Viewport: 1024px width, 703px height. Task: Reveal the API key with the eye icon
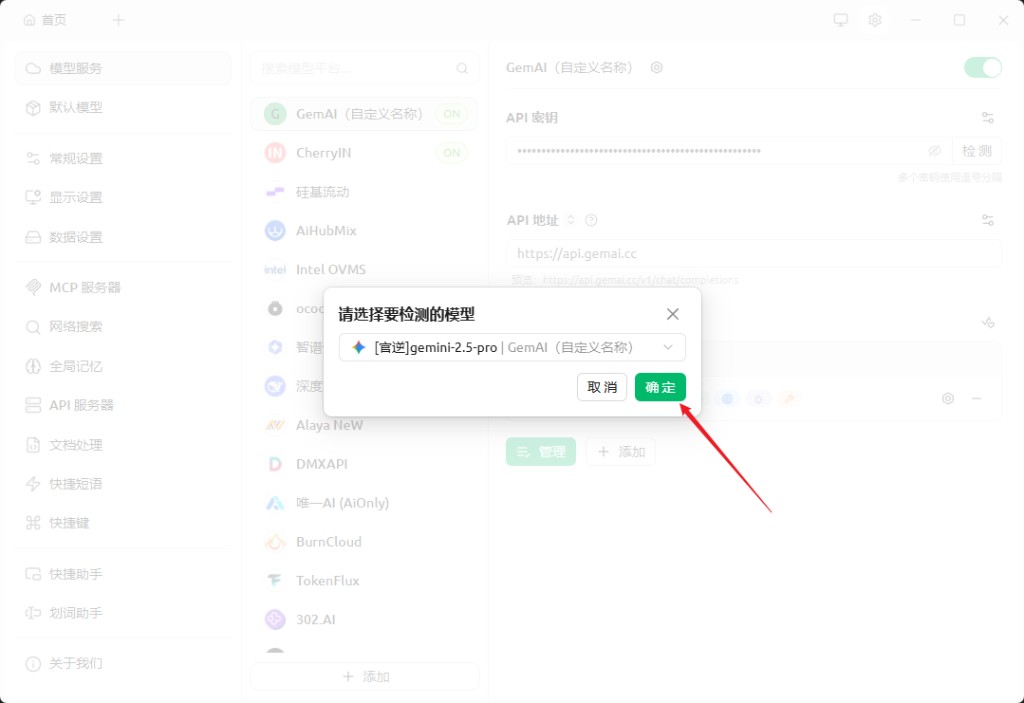tap(934, 151)
